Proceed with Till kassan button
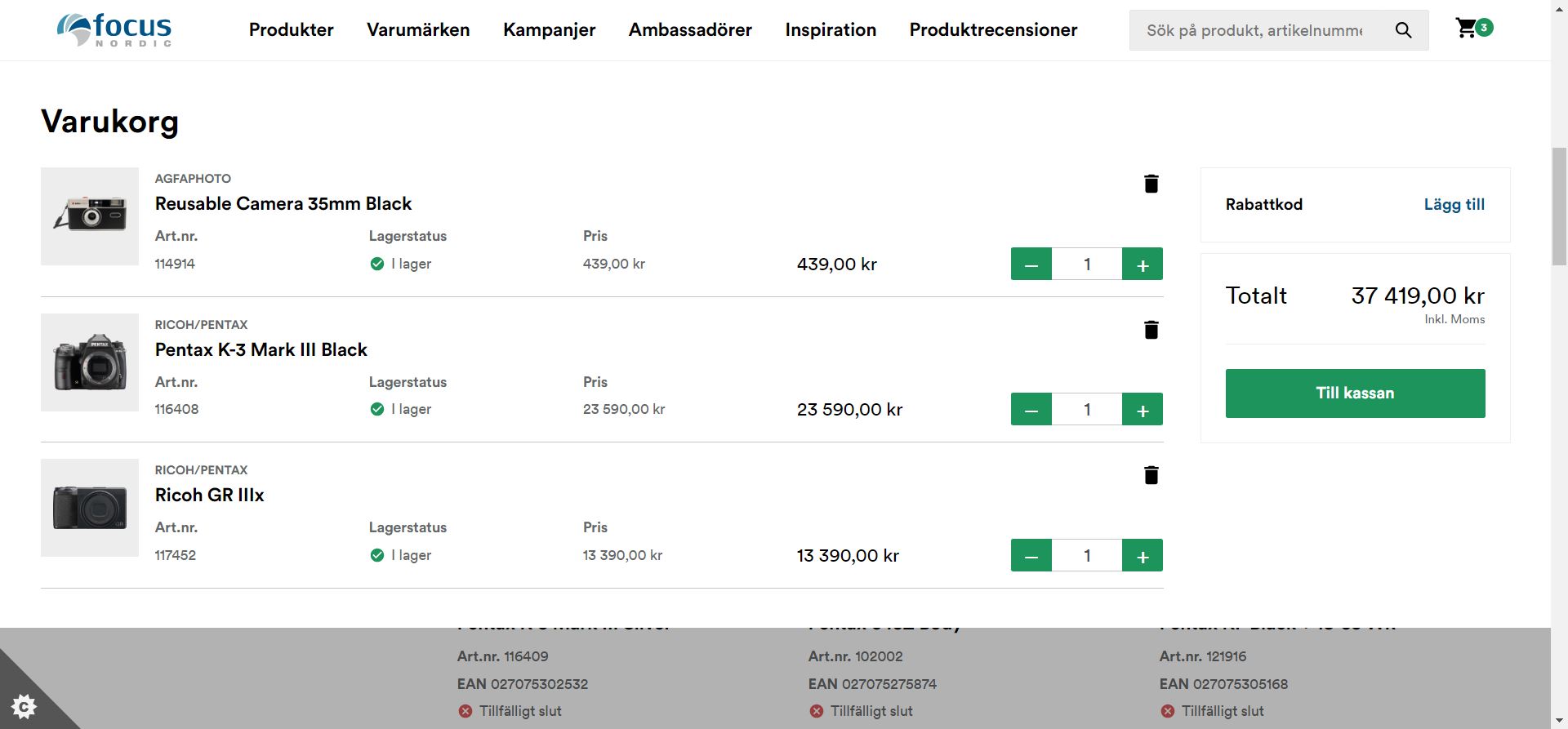This screenshot has width=1568, height=729. click(1355, 393)
